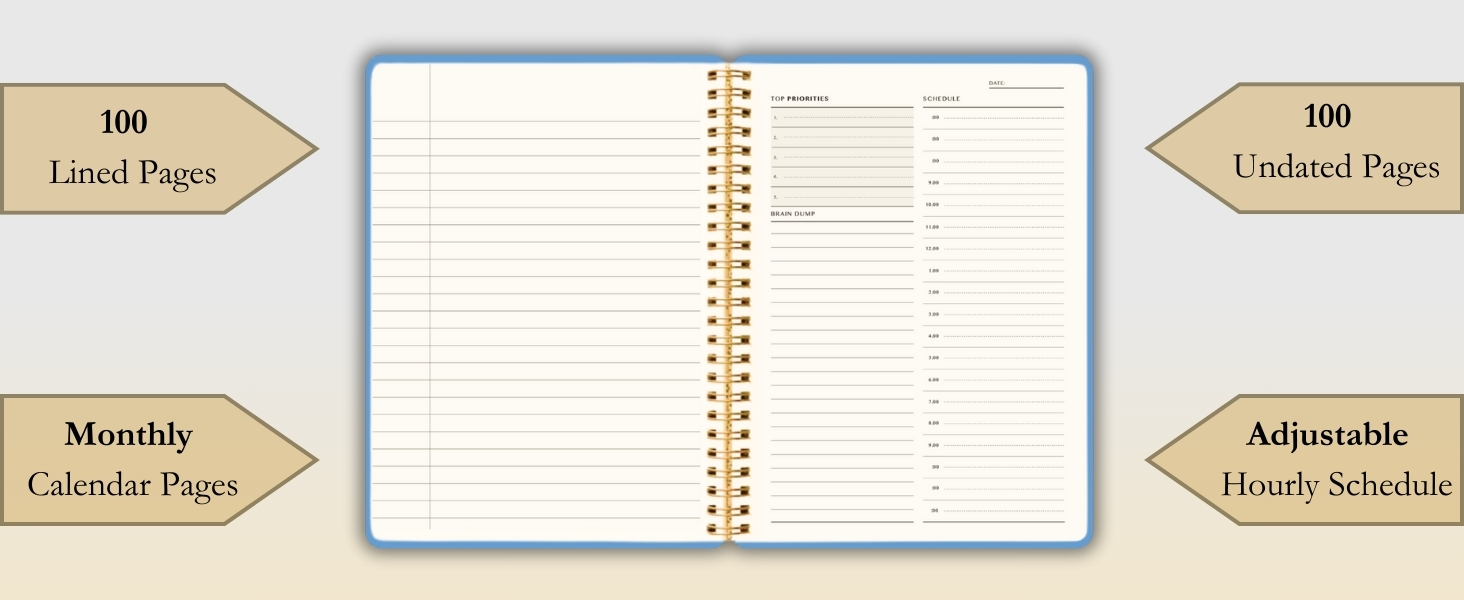Select the left lined notebook page
The width and height of the screenshot is (1464, 600).
click(540, 300)
